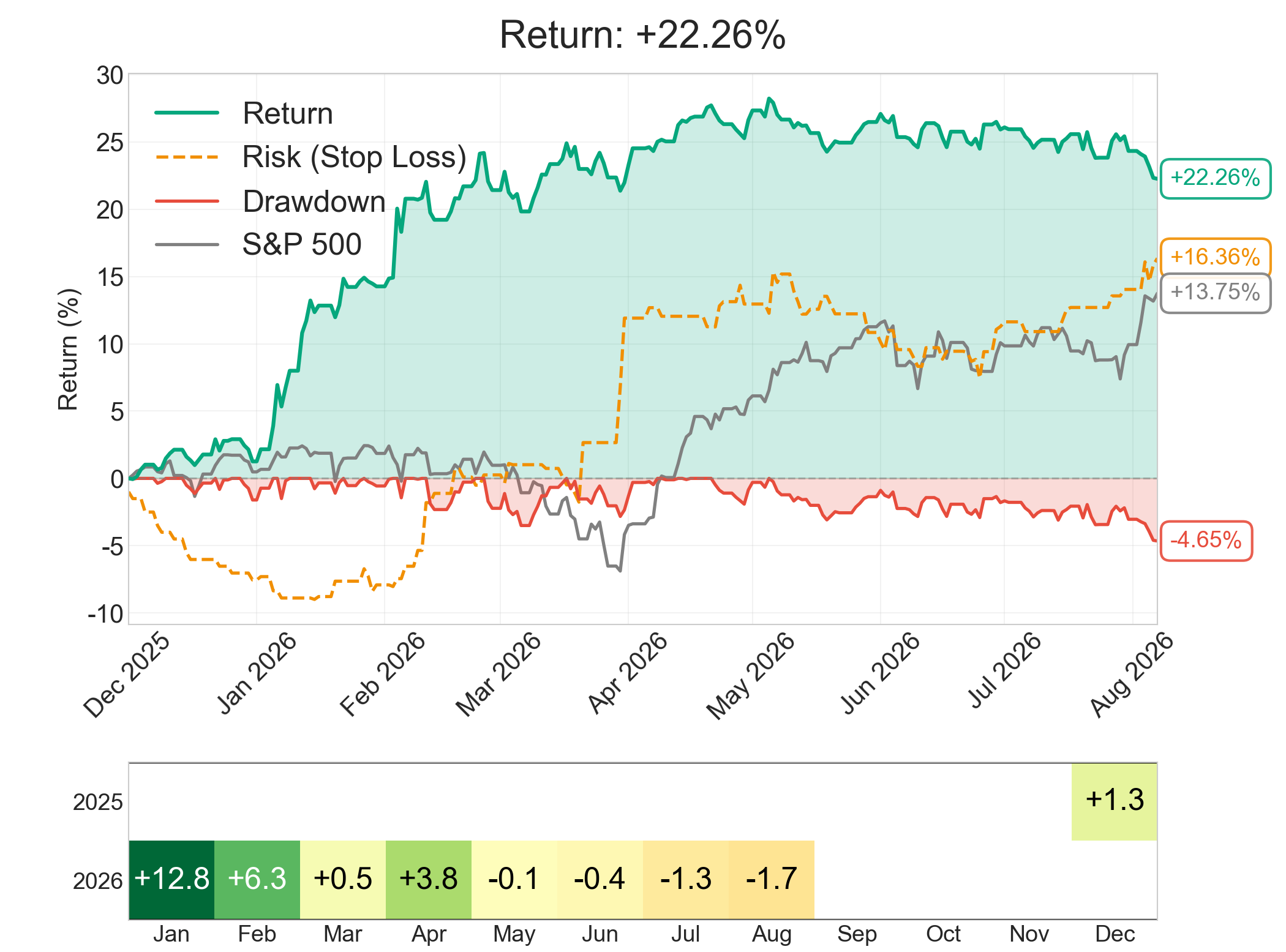
Task: Click the +22.26% return value badge
Action: point(1215,178)
